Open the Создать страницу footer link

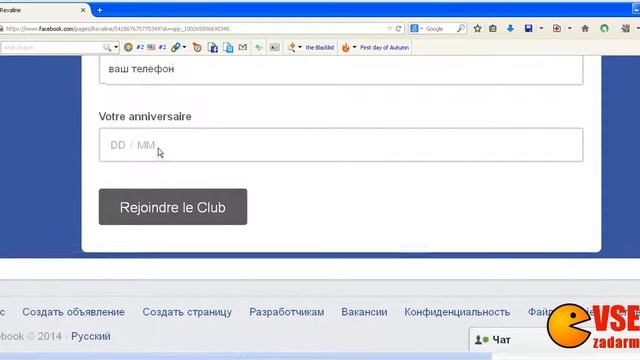(x=187, y=312)
